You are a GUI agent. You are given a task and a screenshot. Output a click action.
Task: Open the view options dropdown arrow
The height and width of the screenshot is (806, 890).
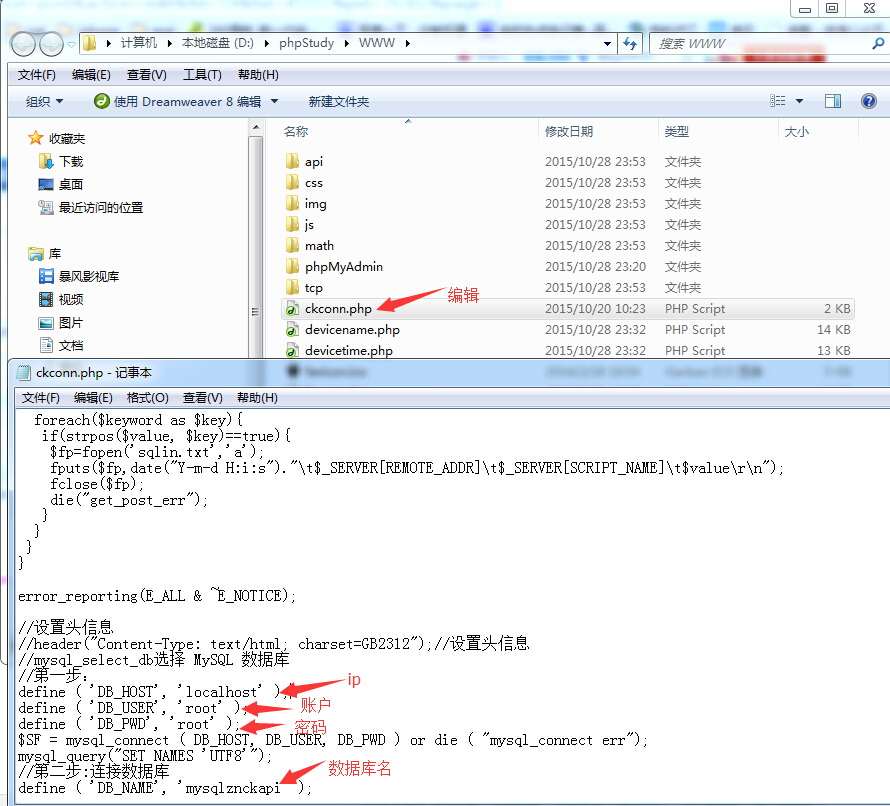point(799,101)
